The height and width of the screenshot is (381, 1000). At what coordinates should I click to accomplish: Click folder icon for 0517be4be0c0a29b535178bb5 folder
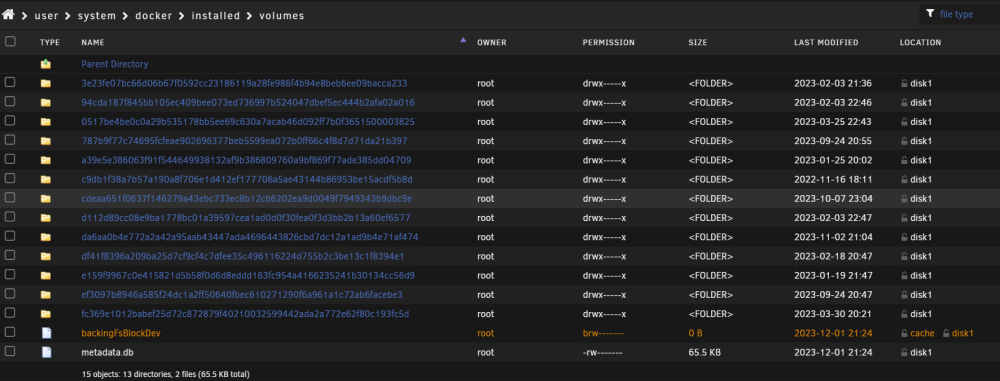[x=45, y=121]
